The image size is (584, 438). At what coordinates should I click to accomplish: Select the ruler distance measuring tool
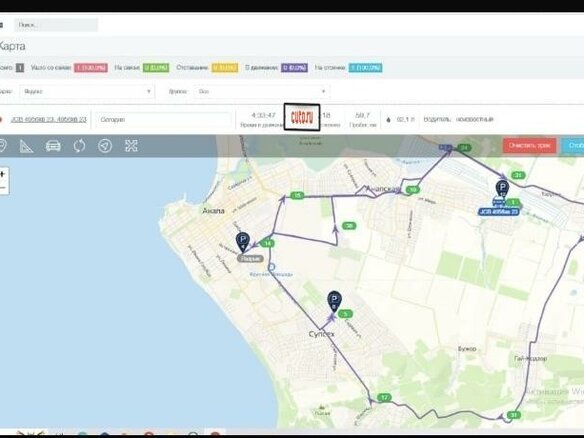point(26,146)
